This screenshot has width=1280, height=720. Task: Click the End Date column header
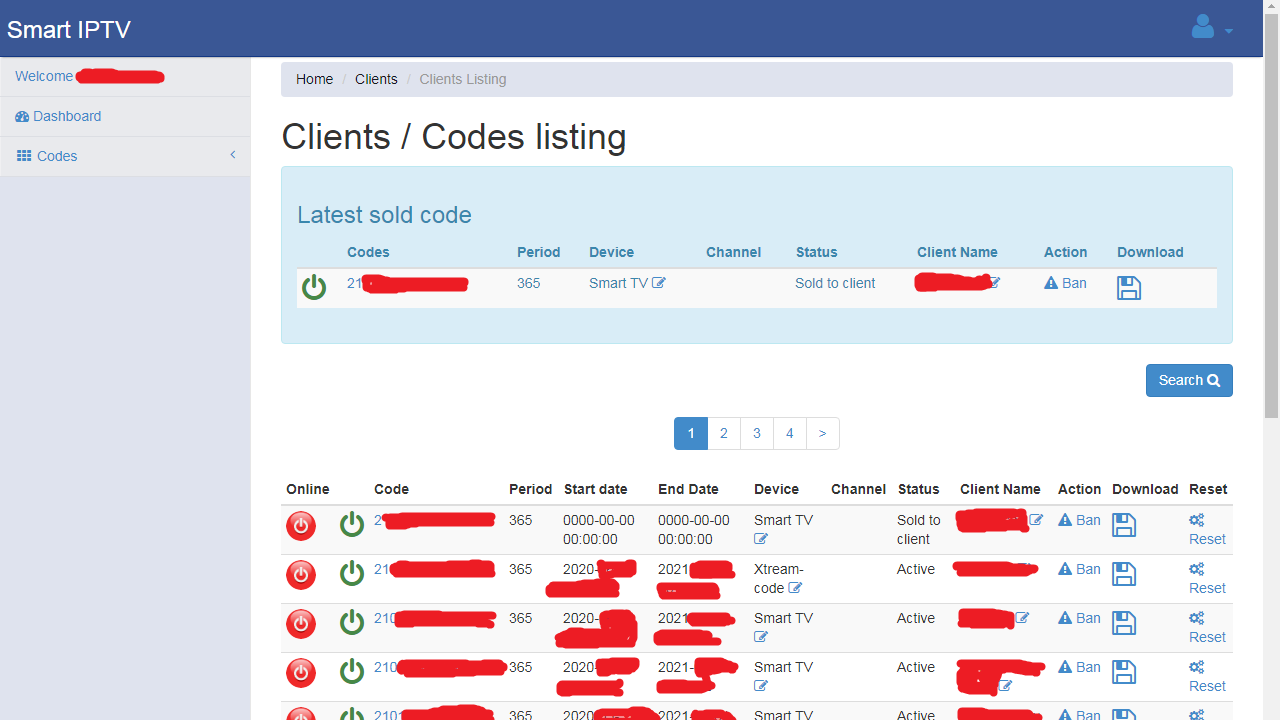688,489
